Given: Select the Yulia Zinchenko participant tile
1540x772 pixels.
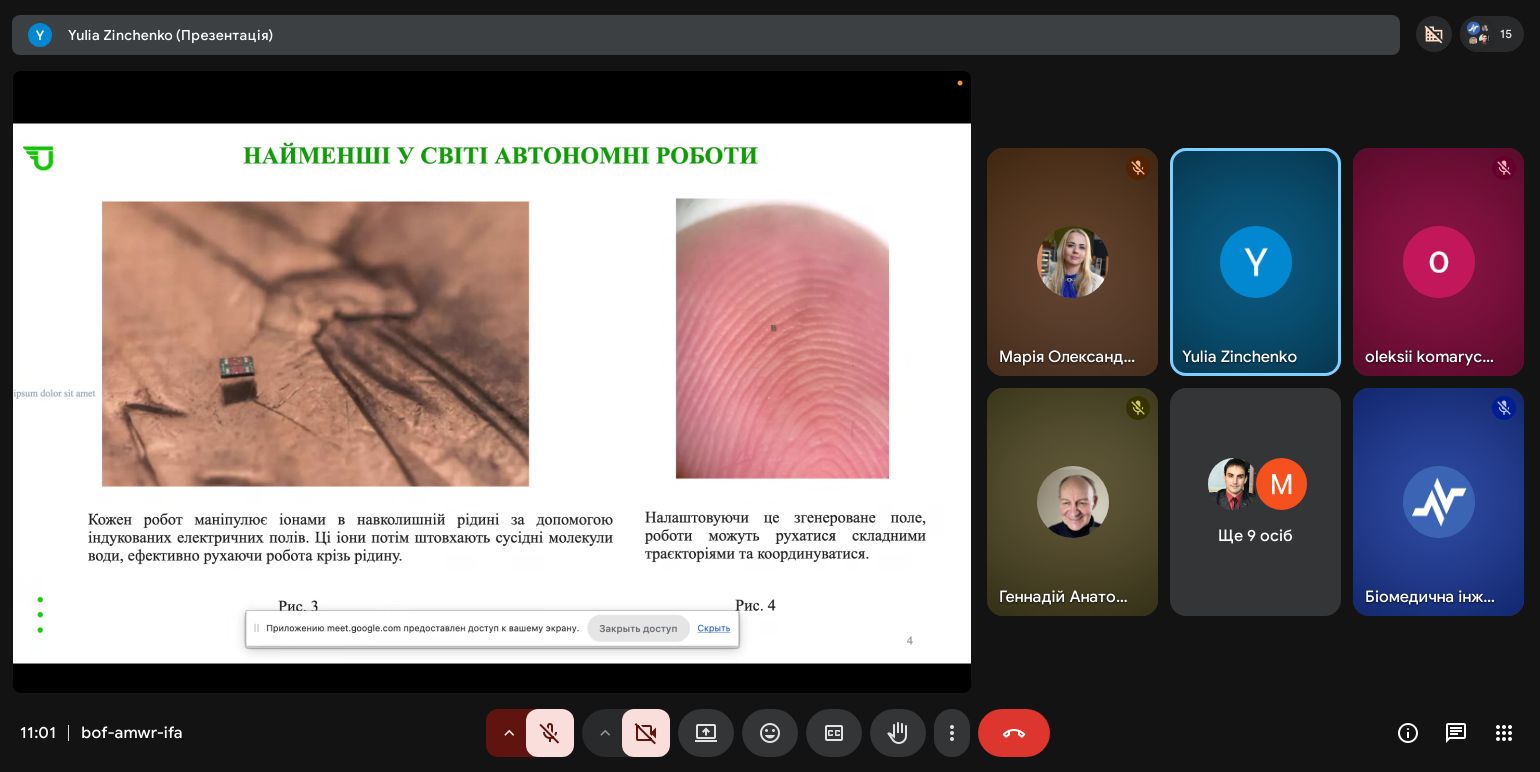Looking at the screenshot, I should click(1255, 262).
